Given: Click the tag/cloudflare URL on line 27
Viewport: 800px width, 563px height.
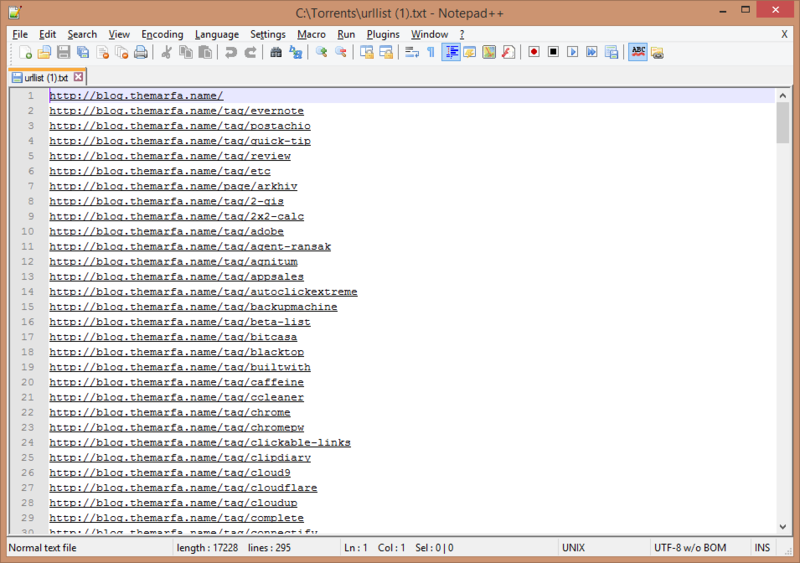Looking at the screenshot, I should pyautogui.click(x=183, y=487).
